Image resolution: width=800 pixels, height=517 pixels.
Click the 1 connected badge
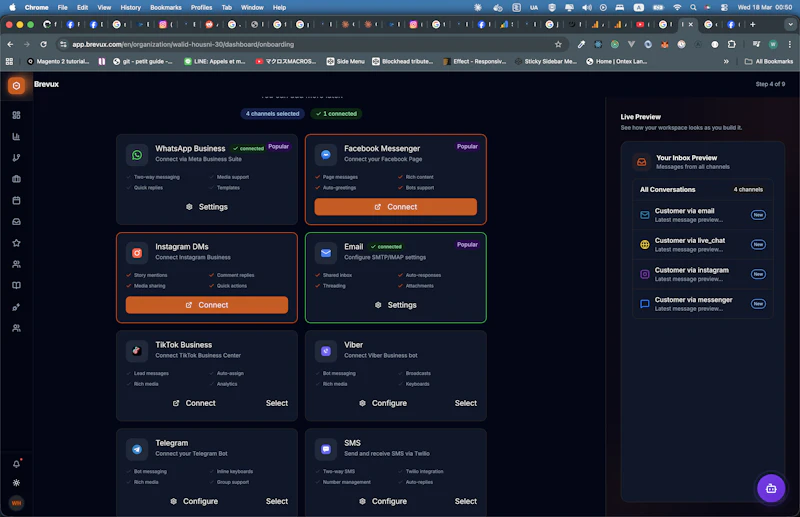click(x=336, y=113)
